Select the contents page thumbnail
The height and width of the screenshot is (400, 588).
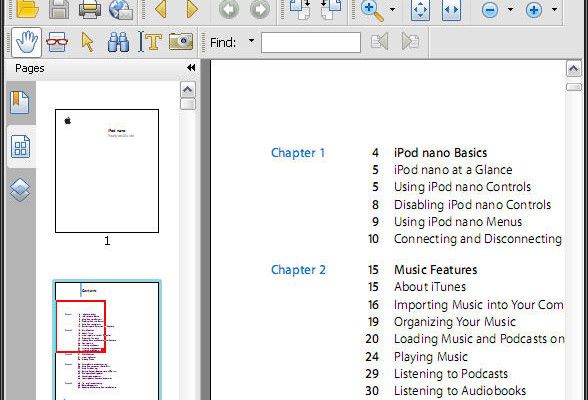pos(107,340)
